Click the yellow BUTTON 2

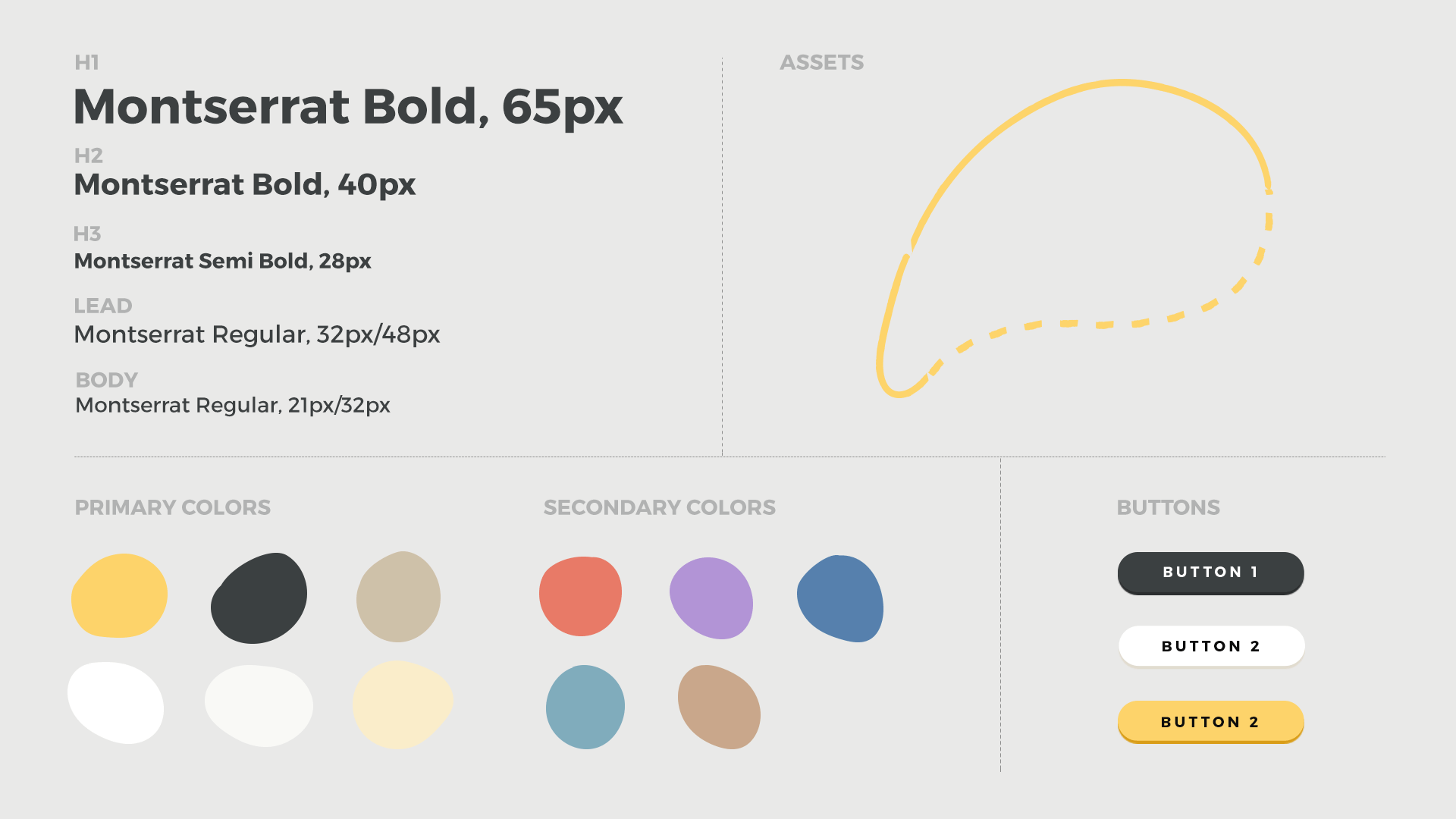click(x=1210, y=722)
